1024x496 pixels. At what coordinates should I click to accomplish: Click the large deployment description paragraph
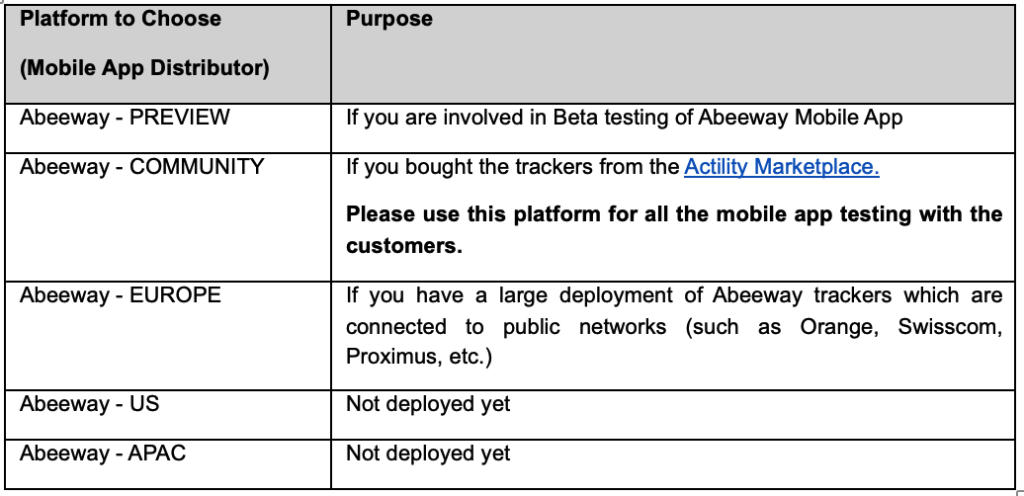[x=673, y=326]
